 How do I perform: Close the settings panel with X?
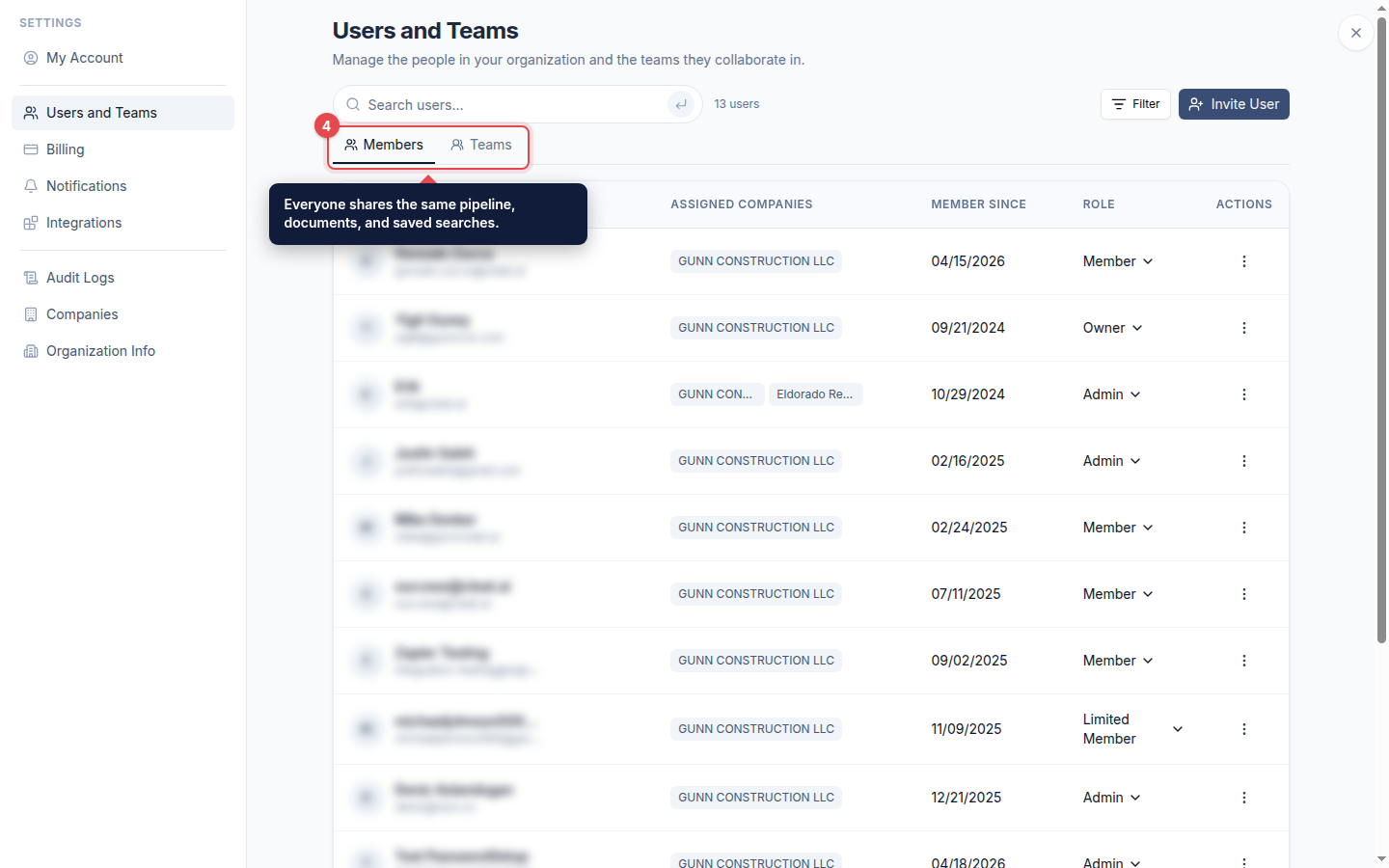coord(1356,33)
